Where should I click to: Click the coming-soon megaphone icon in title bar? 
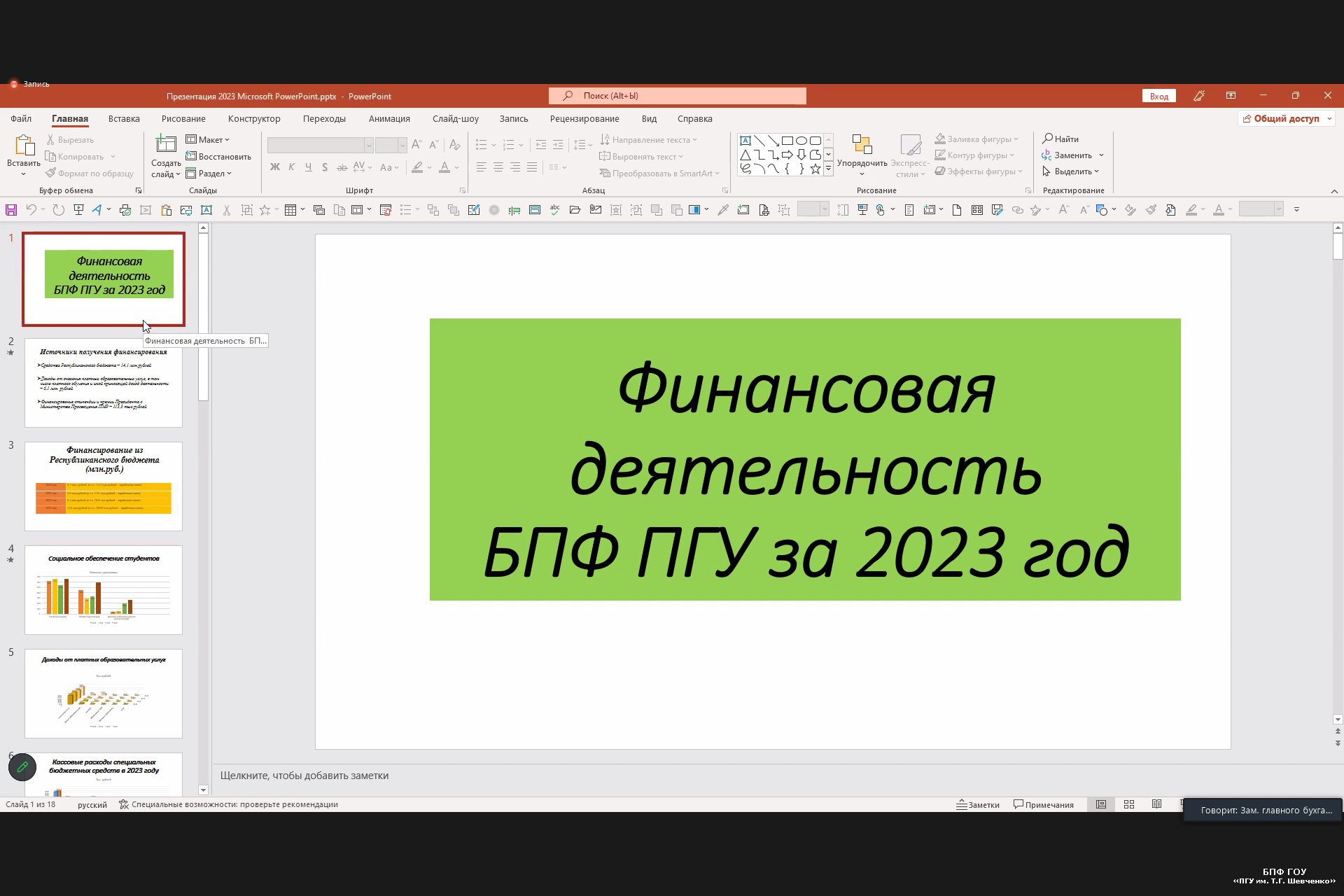pyautogui.click(x=1199, y=96)
